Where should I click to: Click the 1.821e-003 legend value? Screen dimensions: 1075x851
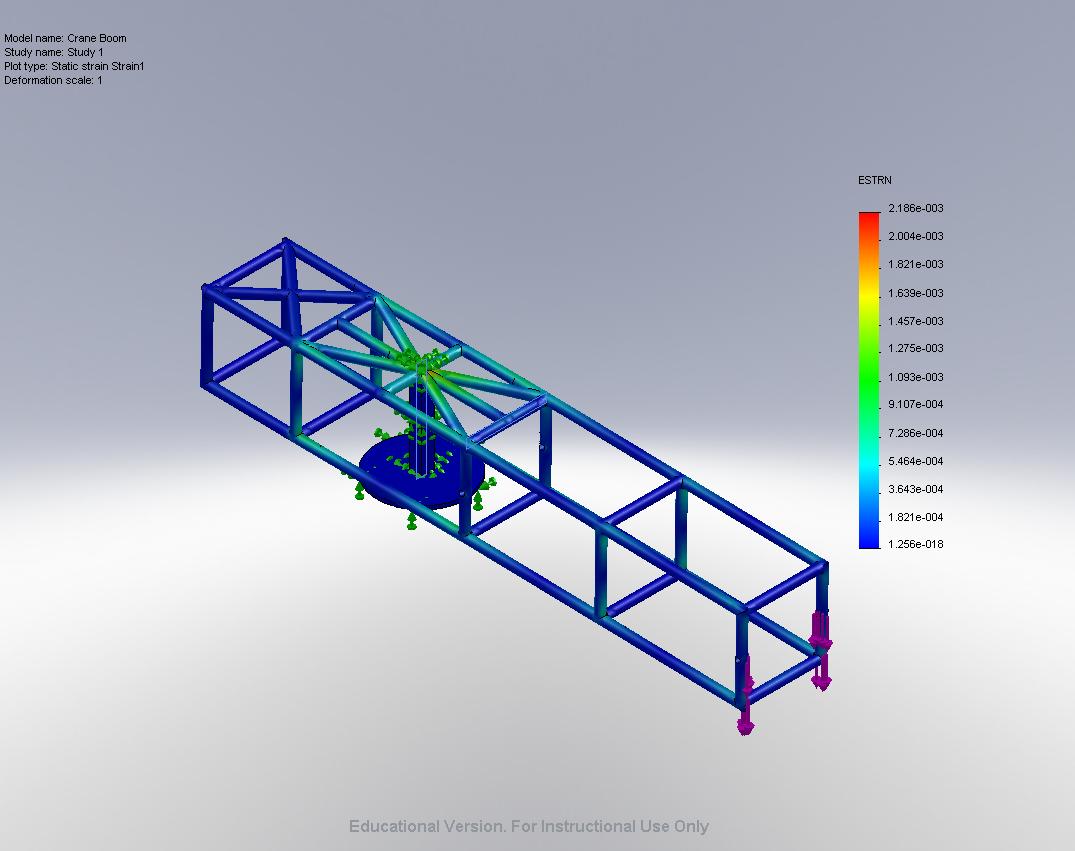(916, 264)
